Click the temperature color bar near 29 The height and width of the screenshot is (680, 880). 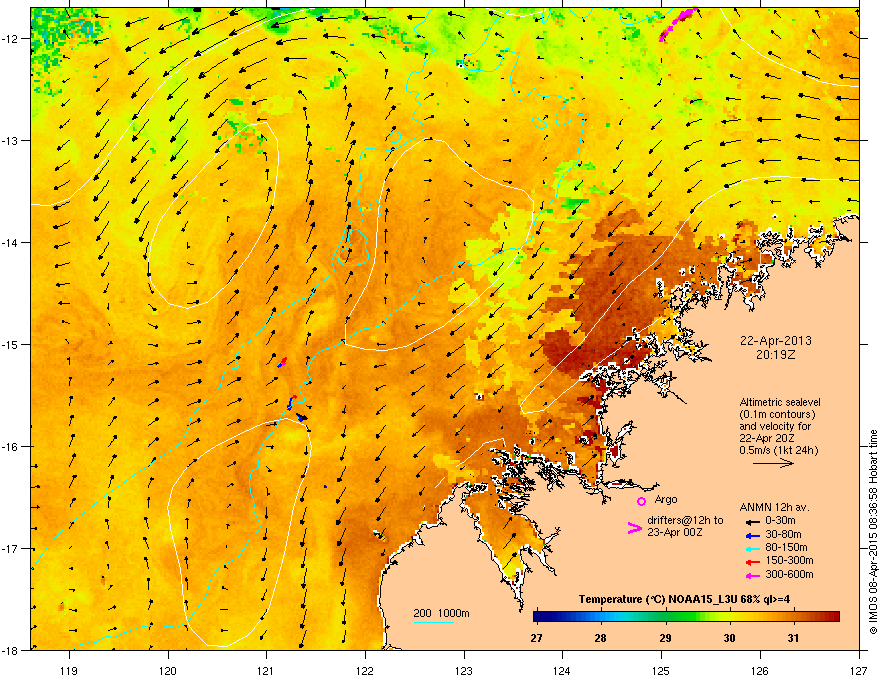point(666,617)
